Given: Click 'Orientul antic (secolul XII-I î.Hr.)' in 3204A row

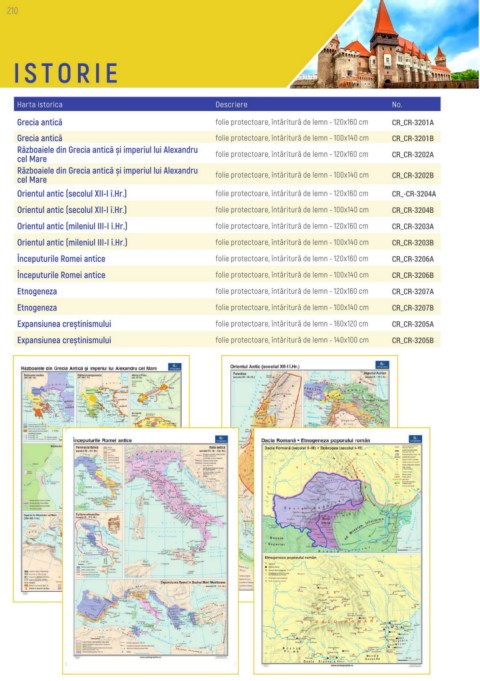Looking at the screenshot, I should point(72,194).
